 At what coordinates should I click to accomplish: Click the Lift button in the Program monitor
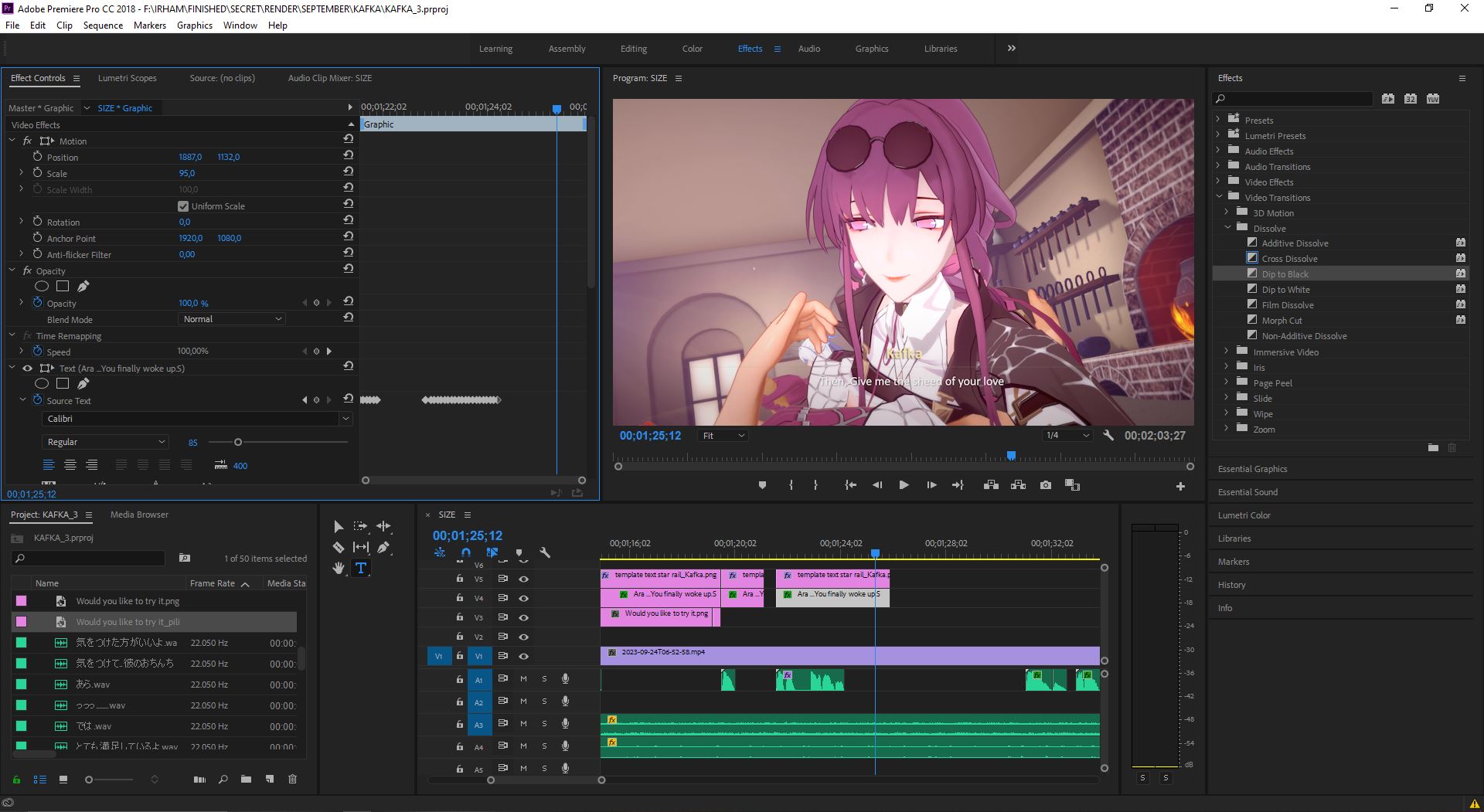coord(991,485)
